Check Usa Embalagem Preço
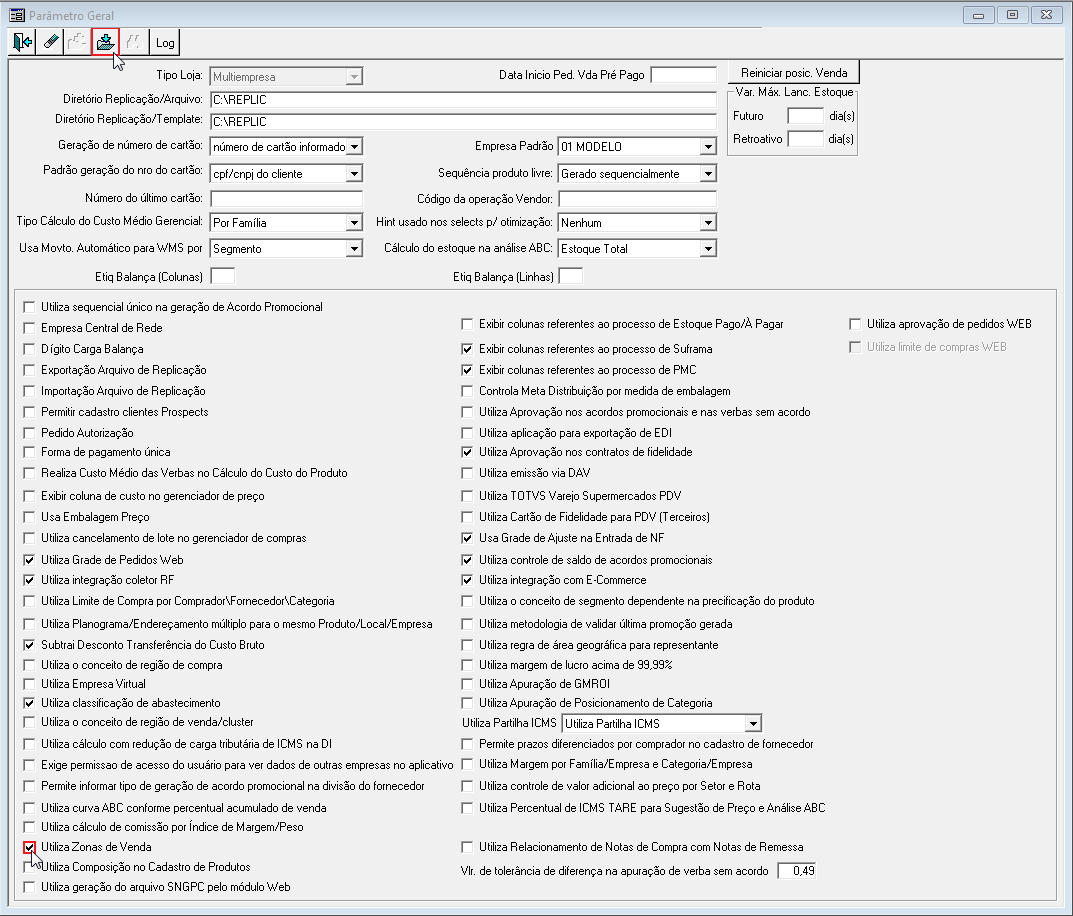Viewport: 1073px width, 916px height. 29,517
